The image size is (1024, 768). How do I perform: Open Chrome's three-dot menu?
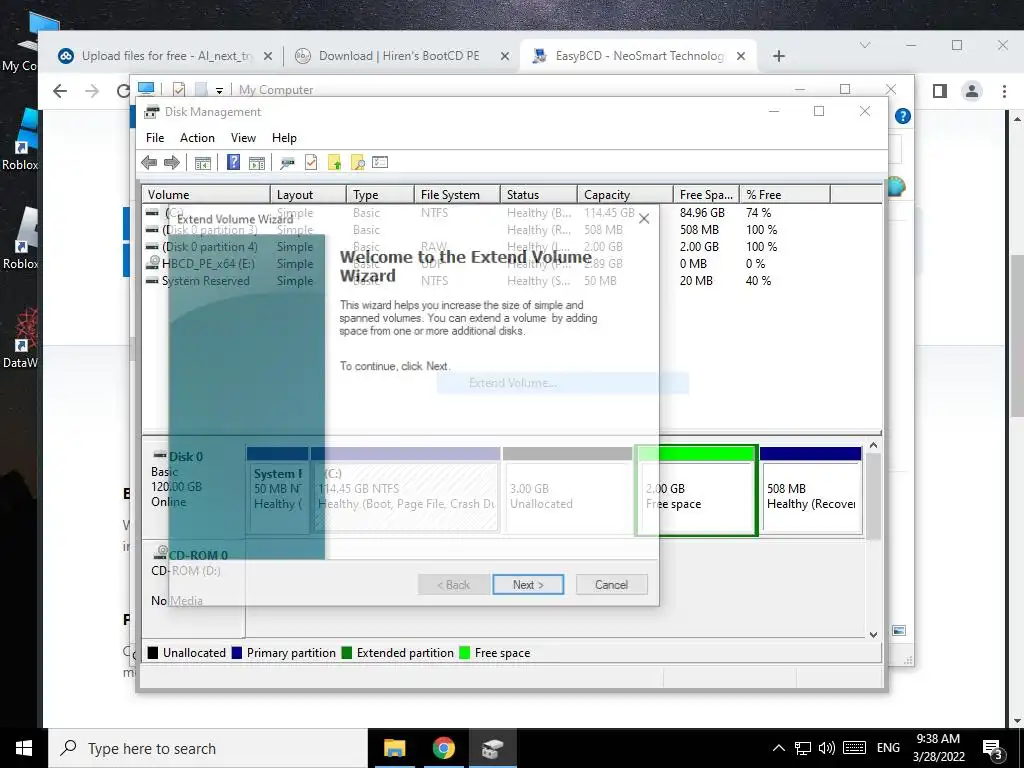click(x=1004, y=91)
